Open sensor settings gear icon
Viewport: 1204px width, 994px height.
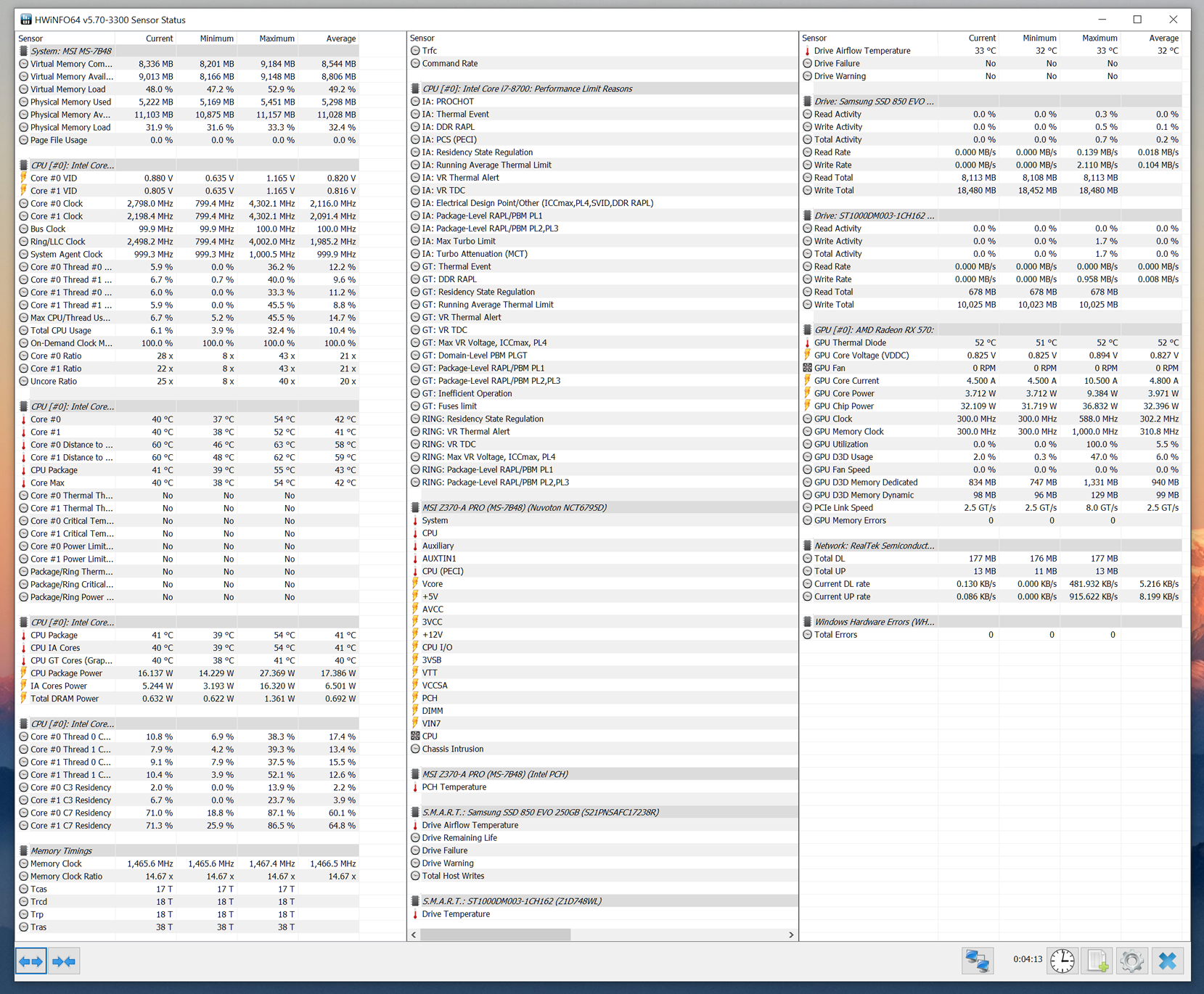(1131, 961)
